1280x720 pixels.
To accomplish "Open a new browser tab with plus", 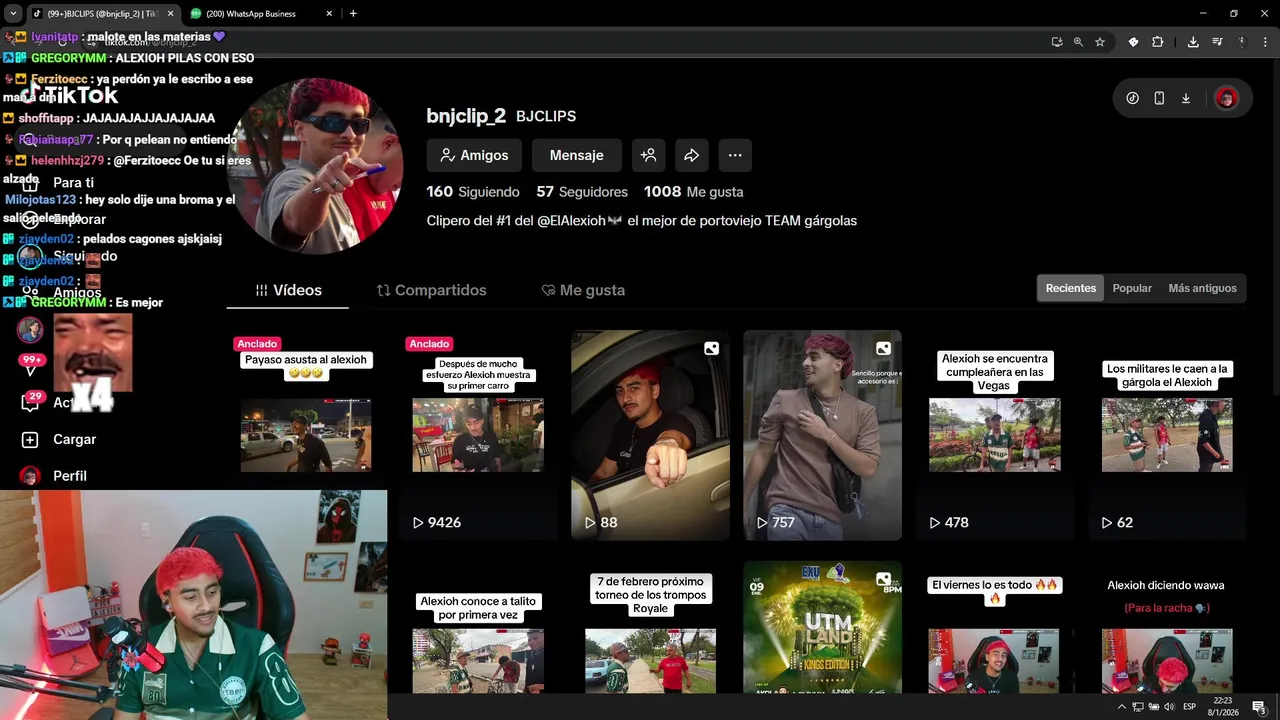I will (353, 14).
